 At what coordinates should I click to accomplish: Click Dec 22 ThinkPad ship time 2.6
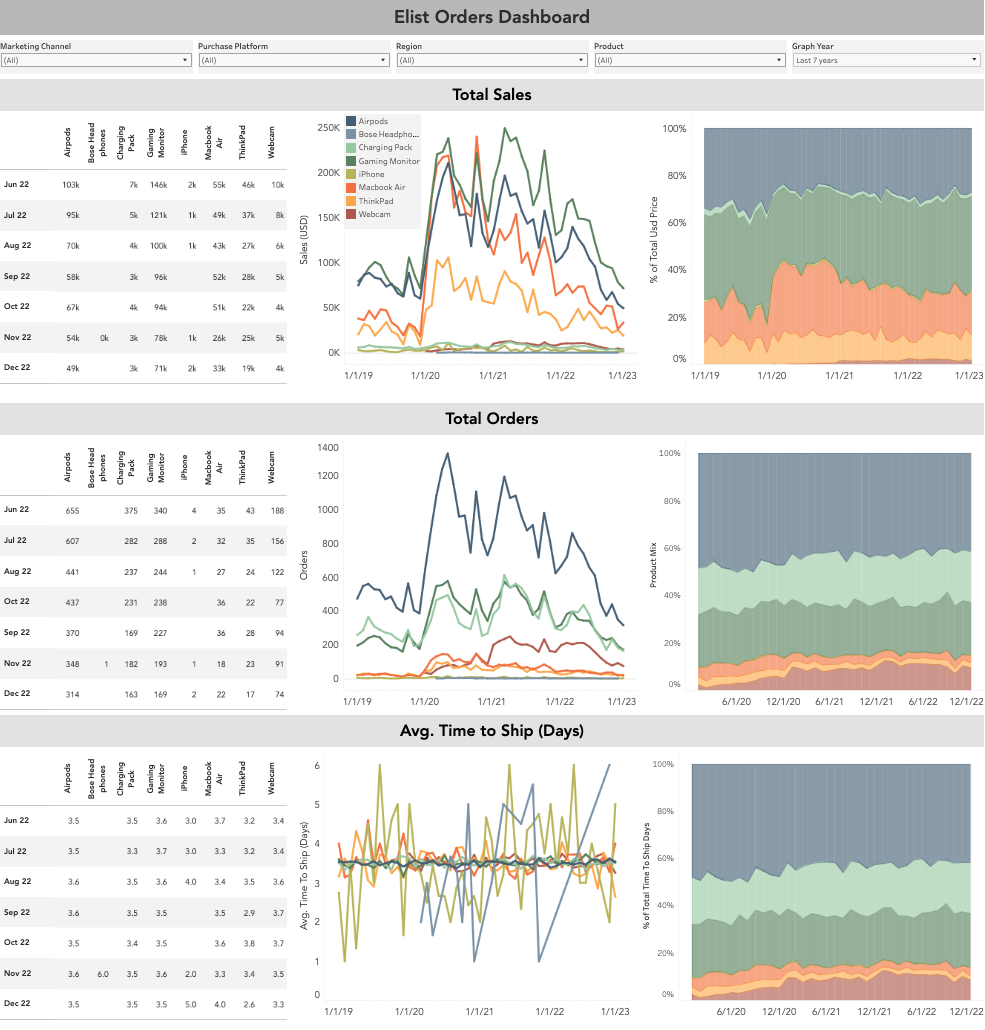pos(249,1004)
